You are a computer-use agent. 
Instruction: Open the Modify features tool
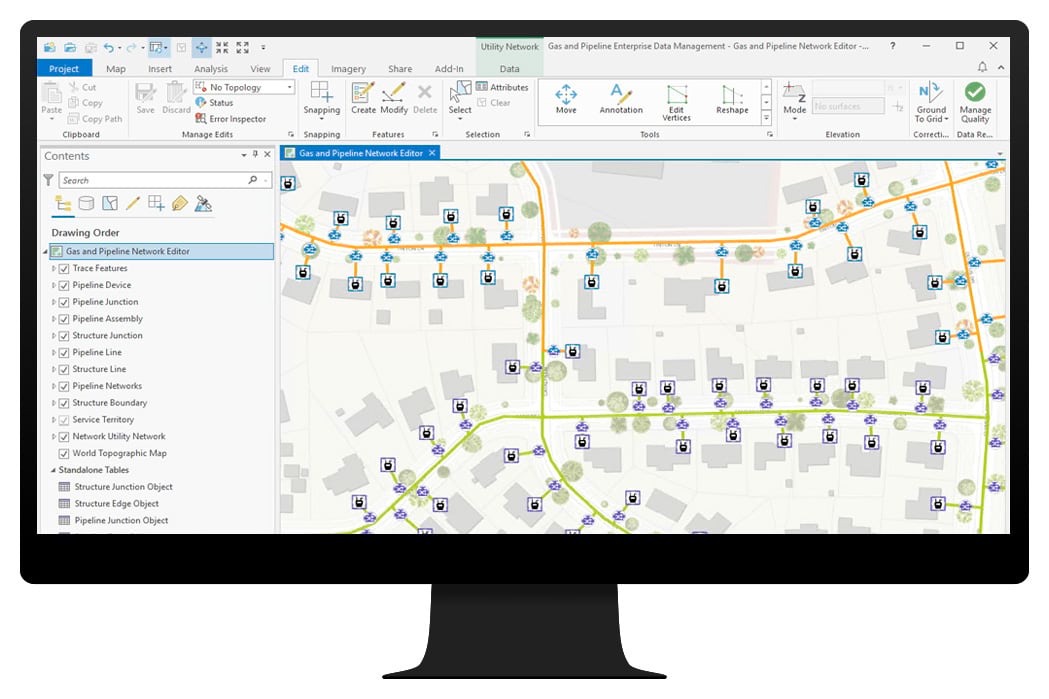click(x=394, y=99)
